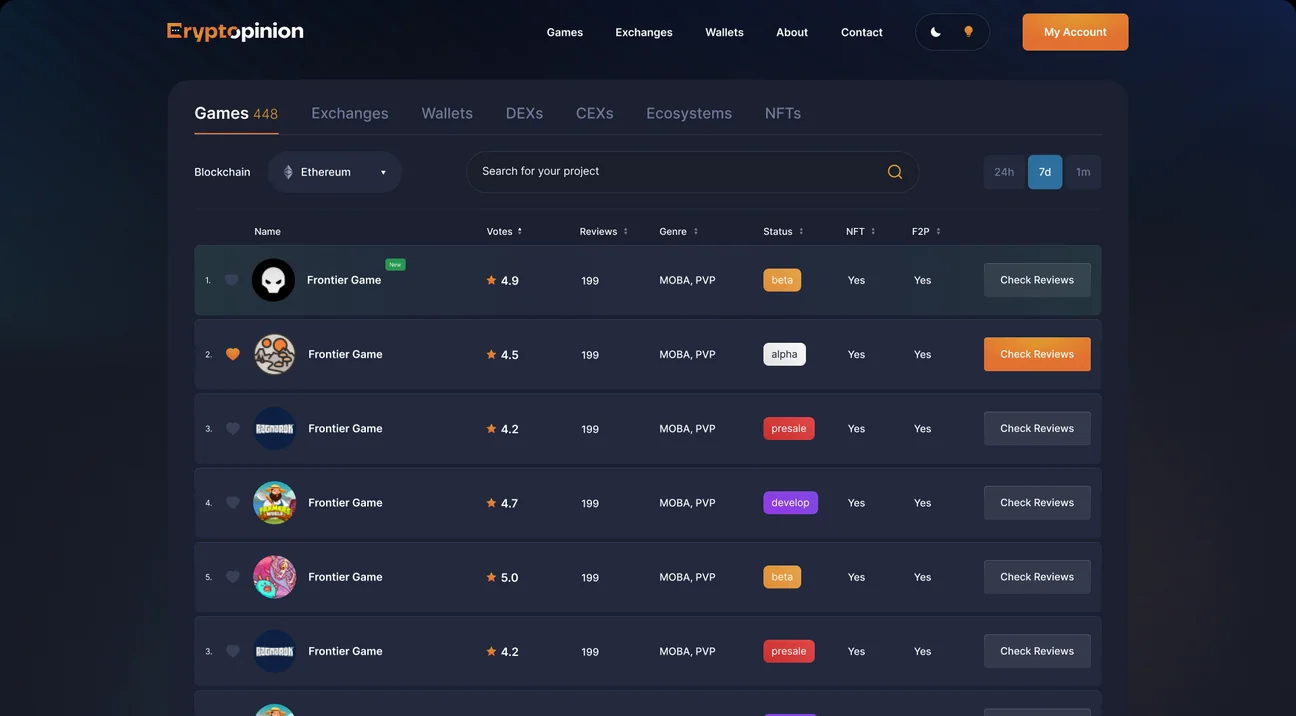
Task: Switch to the CEXs tab
Action: pyautogui.click(x=595, y=113)
